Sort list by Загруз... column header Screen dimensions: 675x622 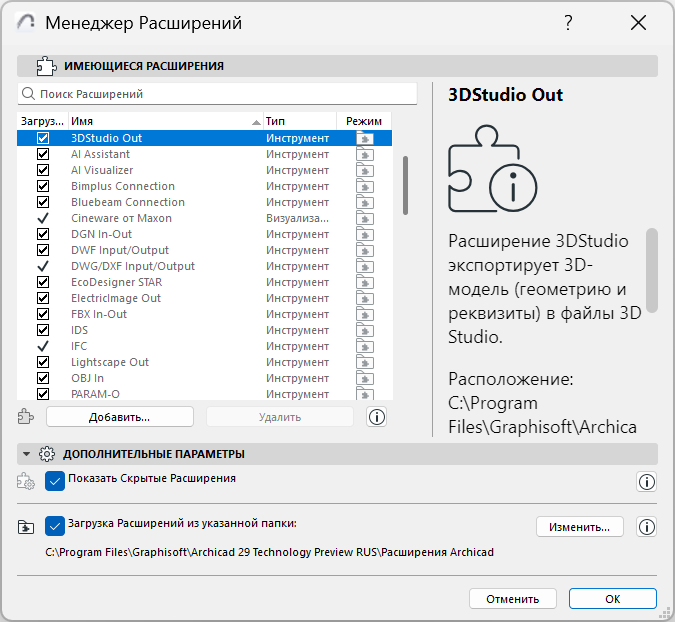pos(42,121)
